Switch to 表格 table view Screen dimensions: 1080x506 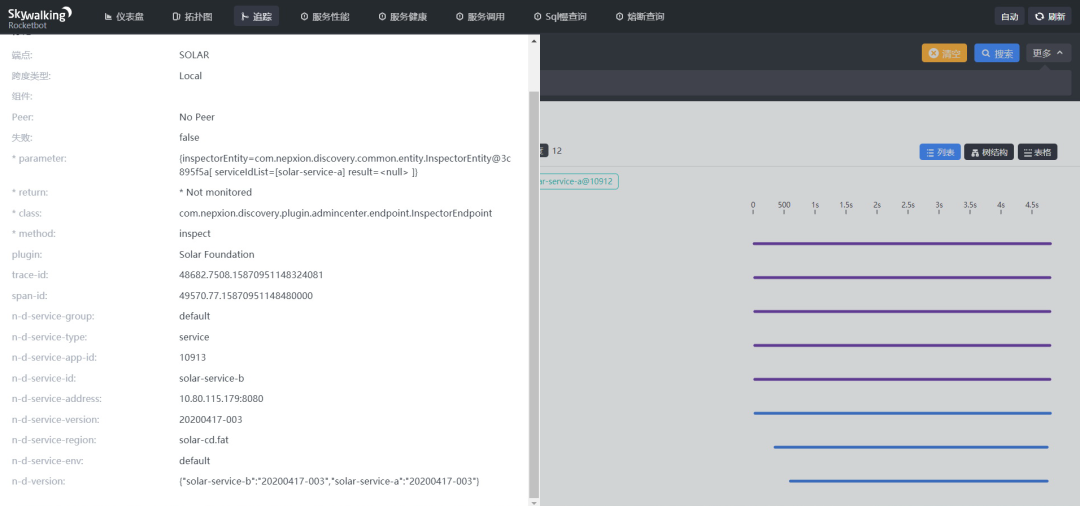pyautogui.click(x=1036, y=152)
